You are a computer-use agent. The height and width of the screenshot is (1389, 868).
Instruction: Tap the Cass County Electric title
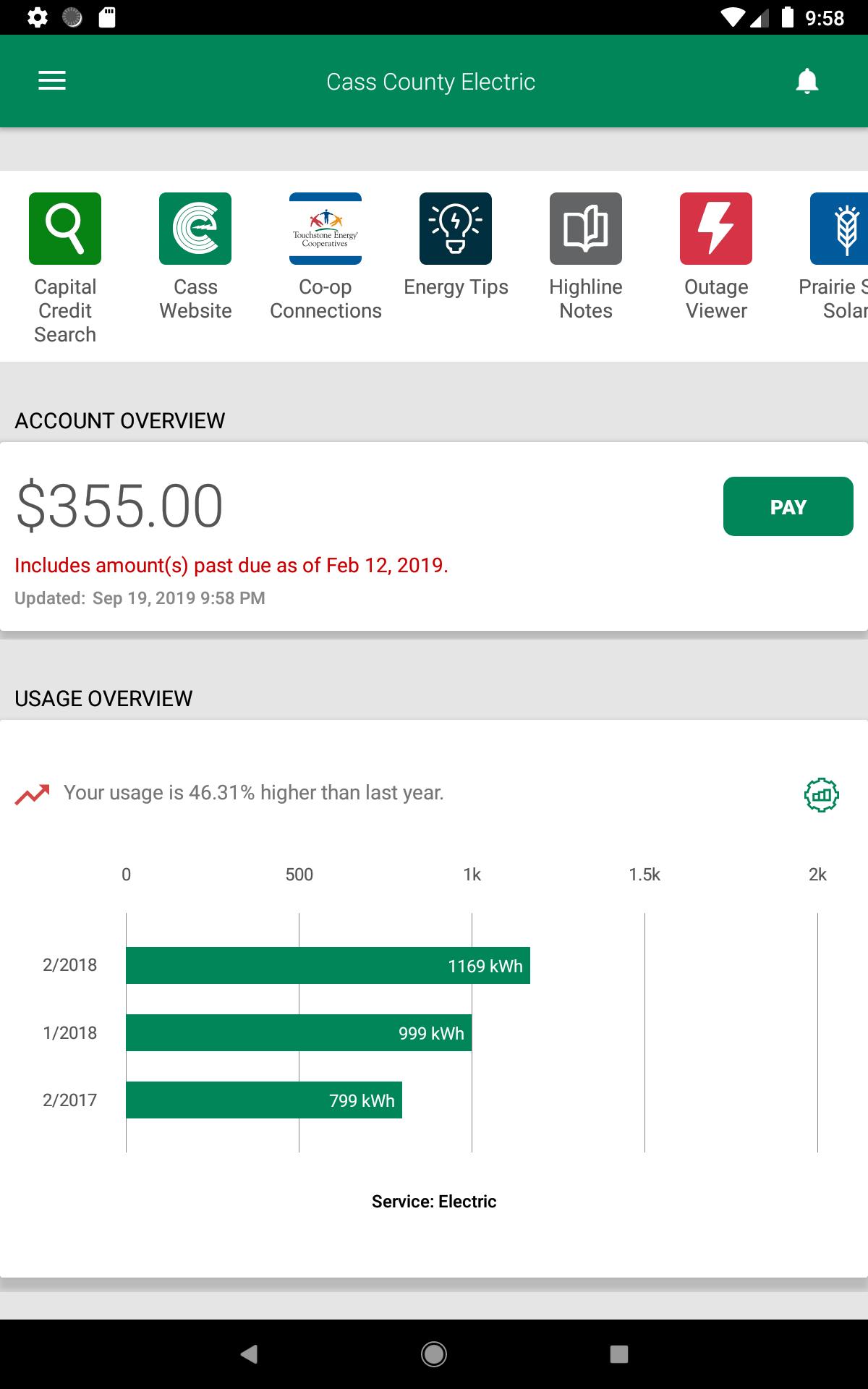pyautogui.click(x=431, y=82)
